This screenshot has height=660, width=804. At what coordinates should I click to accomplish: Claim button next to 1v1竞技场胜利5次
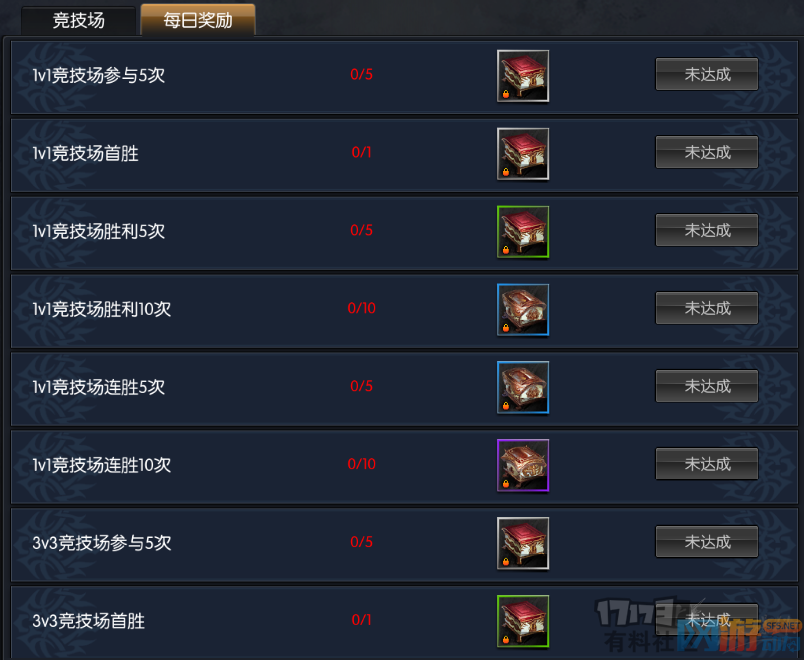[x=707, y=230]
